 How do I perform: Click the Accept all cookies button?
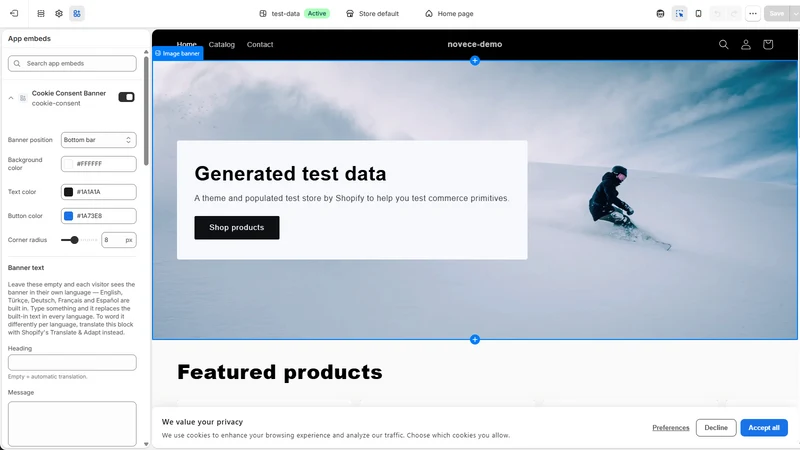pos(764,428)
